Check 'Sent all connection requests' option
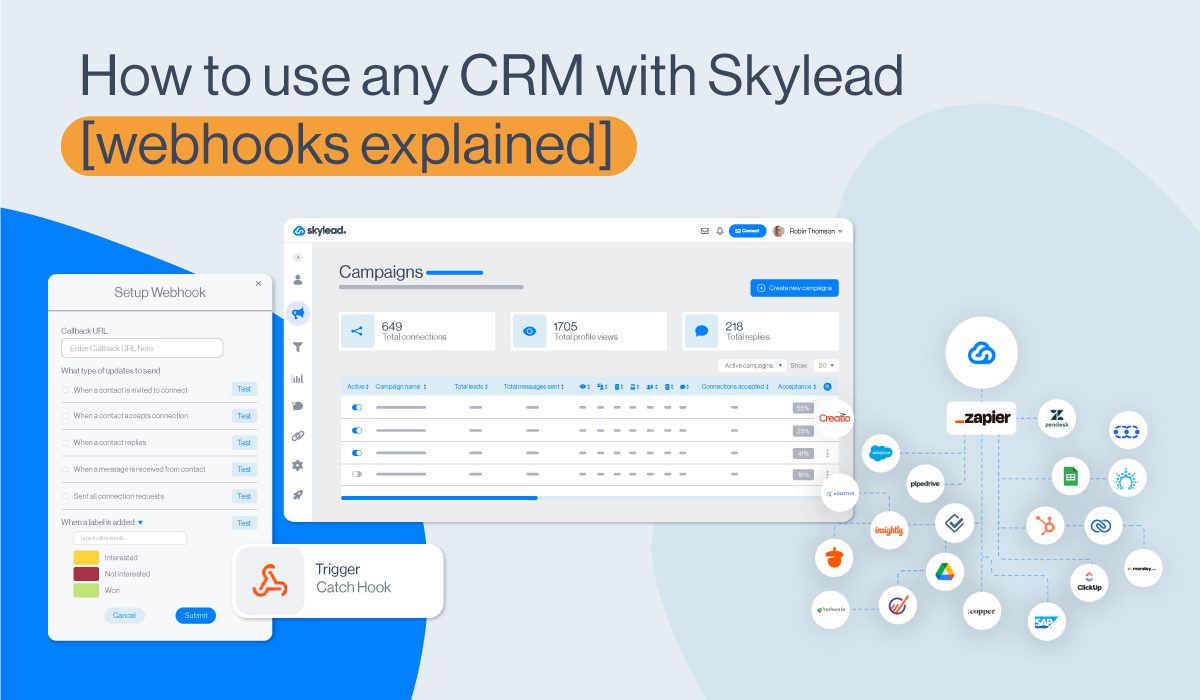Viewport: 1200px width, 700px height. (x=65, y=496)
